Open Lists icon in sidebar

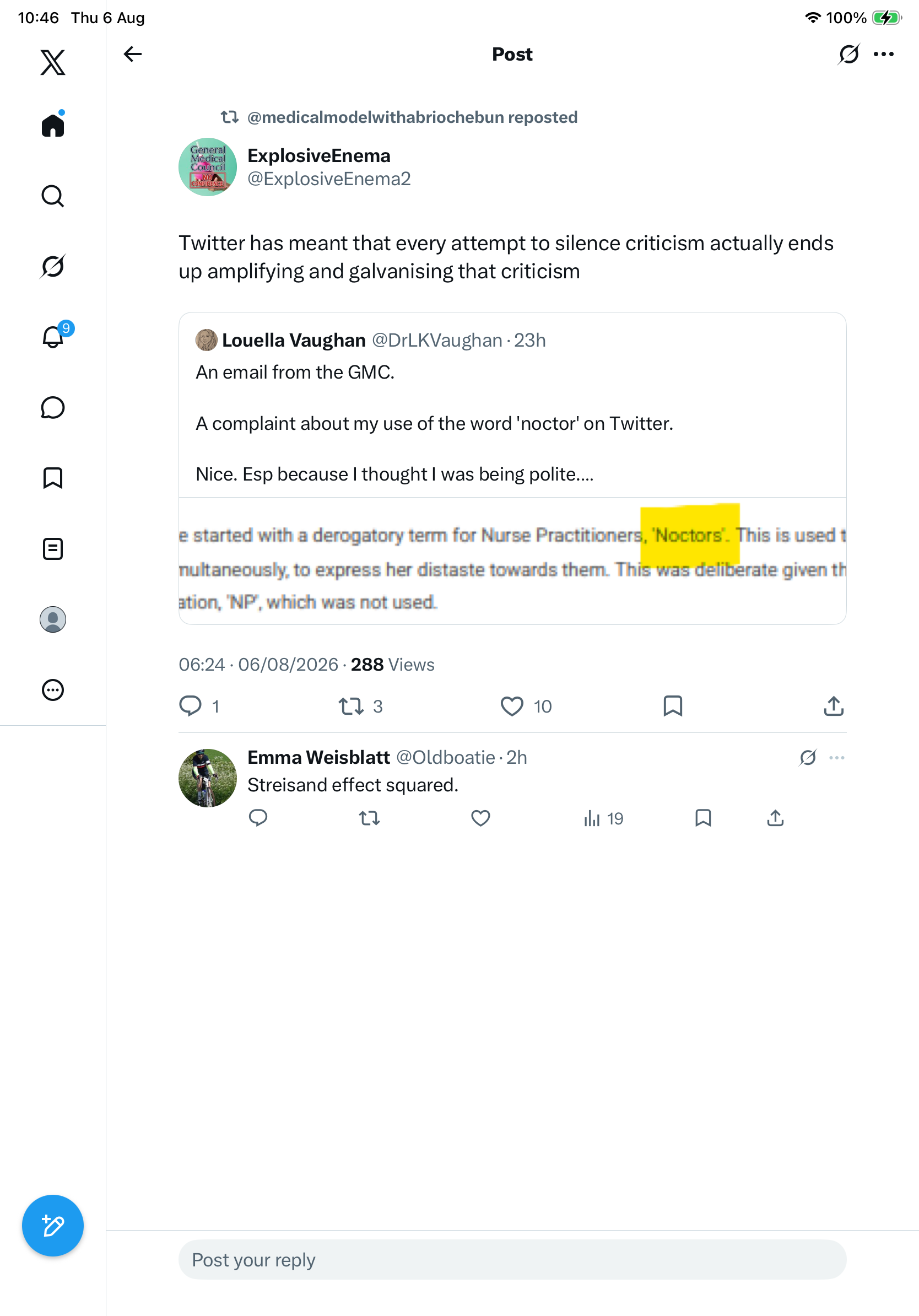tap(53, 549)
